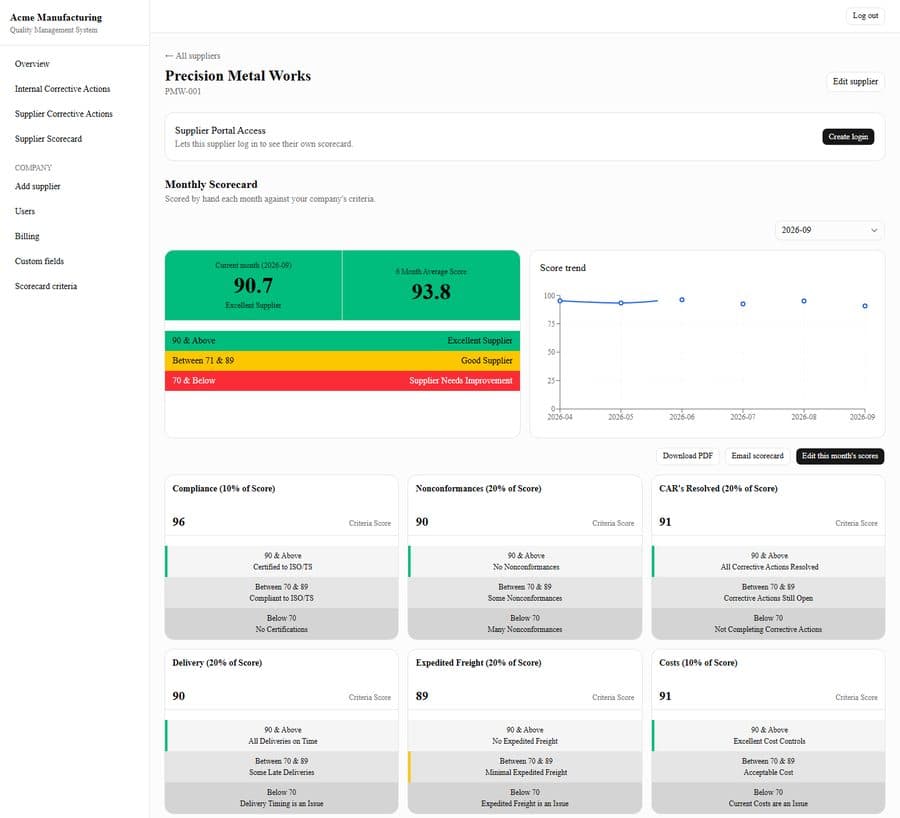
Task: Click Expedited Freight score 89
Action: pyautogui.click(x=422, y=696)
